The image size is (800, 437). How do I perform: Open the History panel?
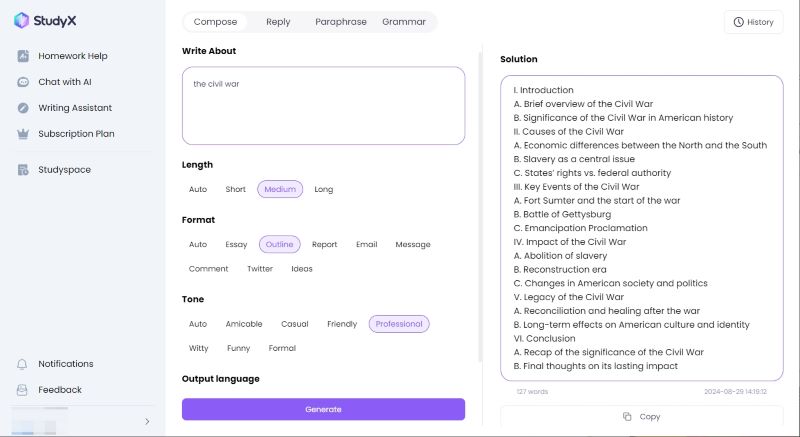pyautogui.click(x=753, y=22)
